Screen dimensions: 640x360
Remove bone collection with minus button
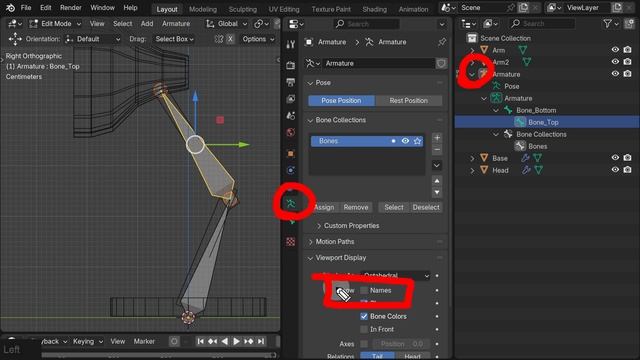pos(437,149)
